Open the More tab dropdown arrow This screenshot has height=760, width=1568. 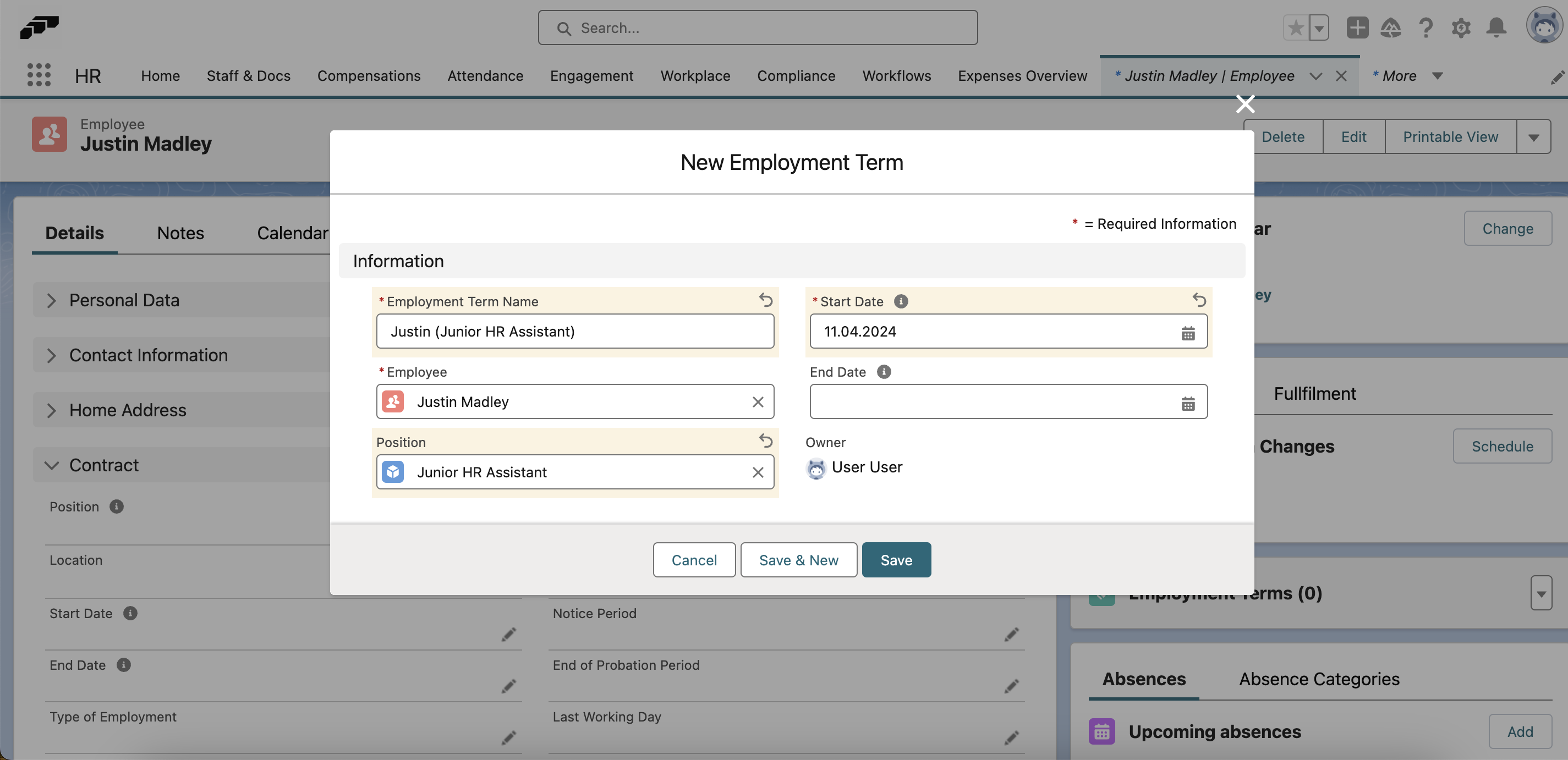1438,75
